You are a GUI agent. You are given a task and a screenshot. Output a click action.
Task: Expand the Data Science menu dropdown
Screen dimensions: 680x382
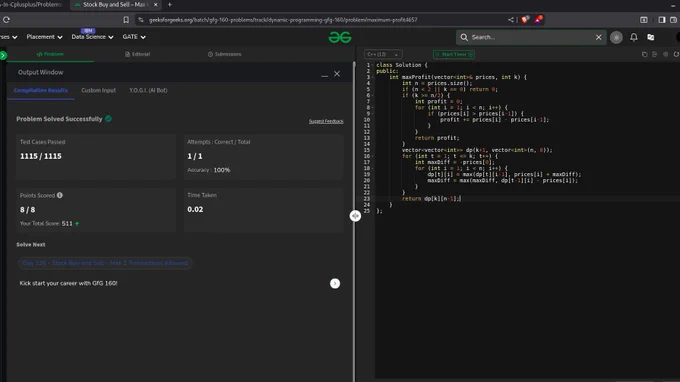tap(92, 37)
